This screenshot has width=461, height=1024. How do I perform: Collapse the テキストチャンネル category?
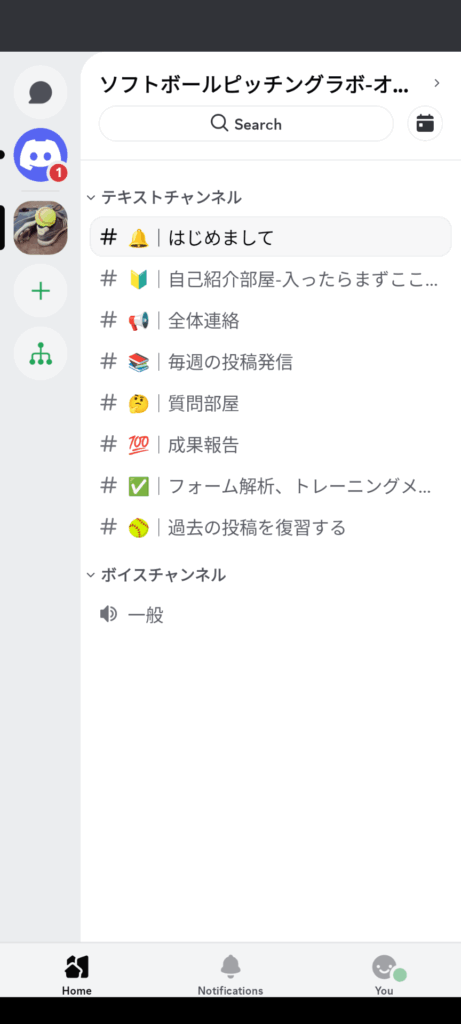[x=164, y=197]
